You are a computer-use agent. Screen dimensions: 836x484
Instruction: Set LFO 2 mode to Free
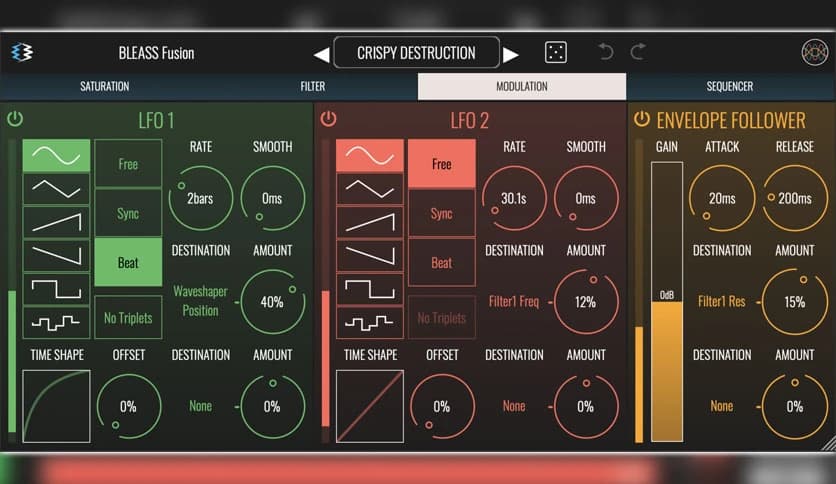point(441,164)
